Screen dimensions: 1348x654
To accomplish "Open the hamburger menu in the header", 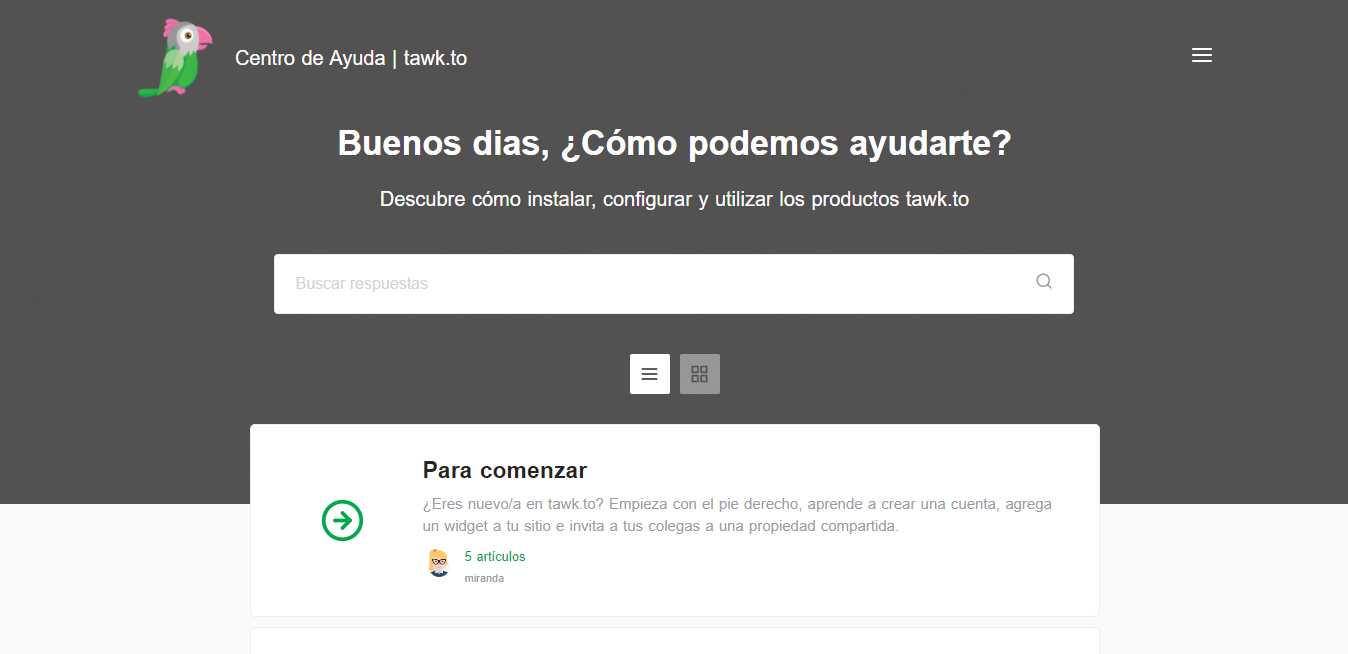I will coord(1202,56).
